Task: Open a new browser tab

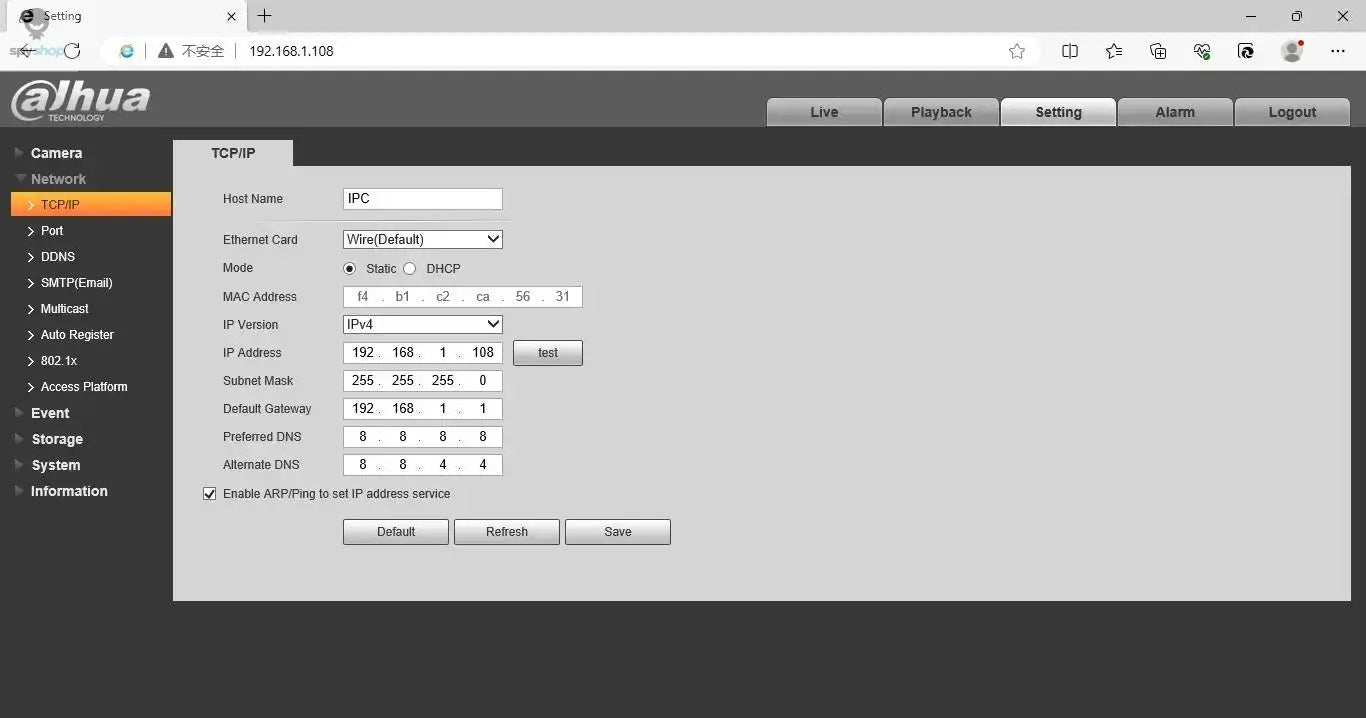Action: tap(264, 16)
